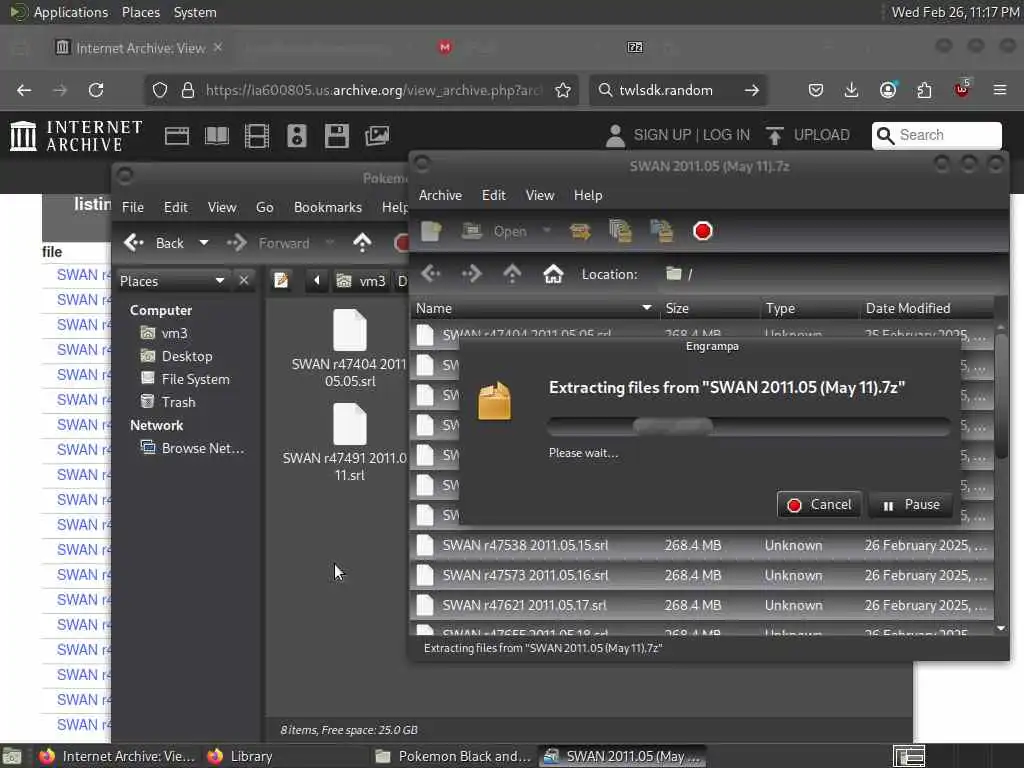Click Browse Network in Places sidebar
The height and width of the screenshot is (768, 1024).
[193, 448]
